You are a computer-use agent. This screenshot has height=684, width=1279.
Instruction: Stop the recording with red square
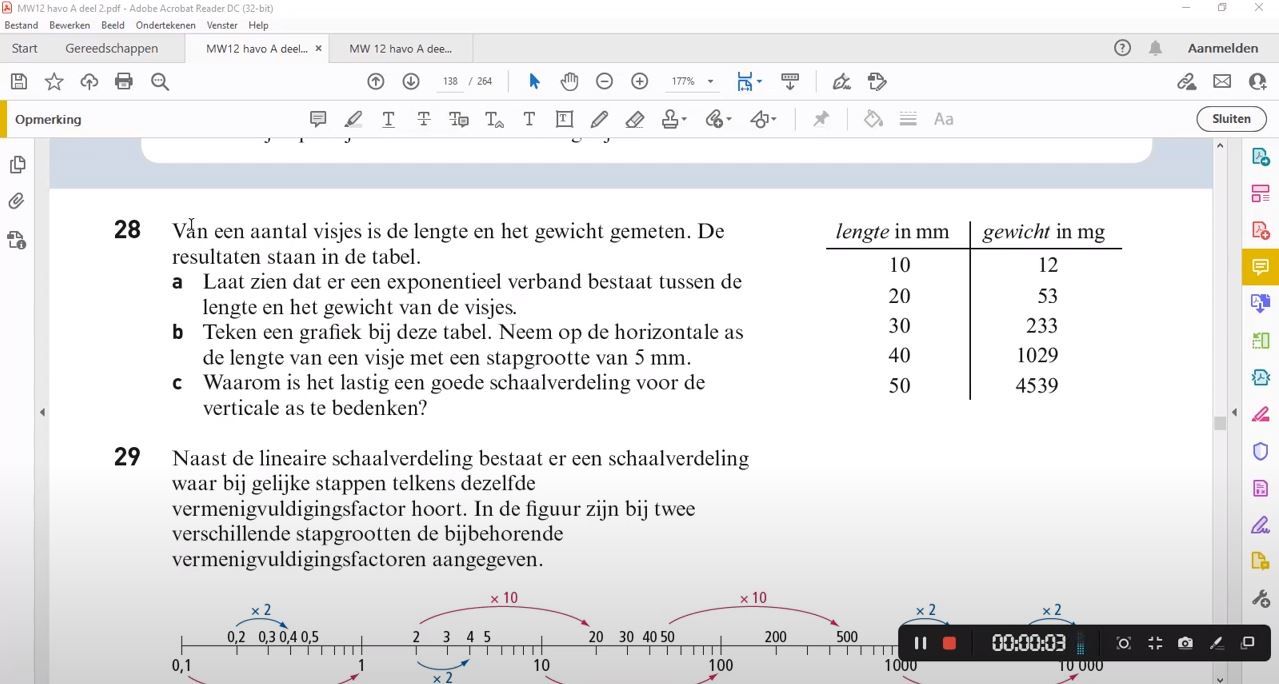pos(950,643)
